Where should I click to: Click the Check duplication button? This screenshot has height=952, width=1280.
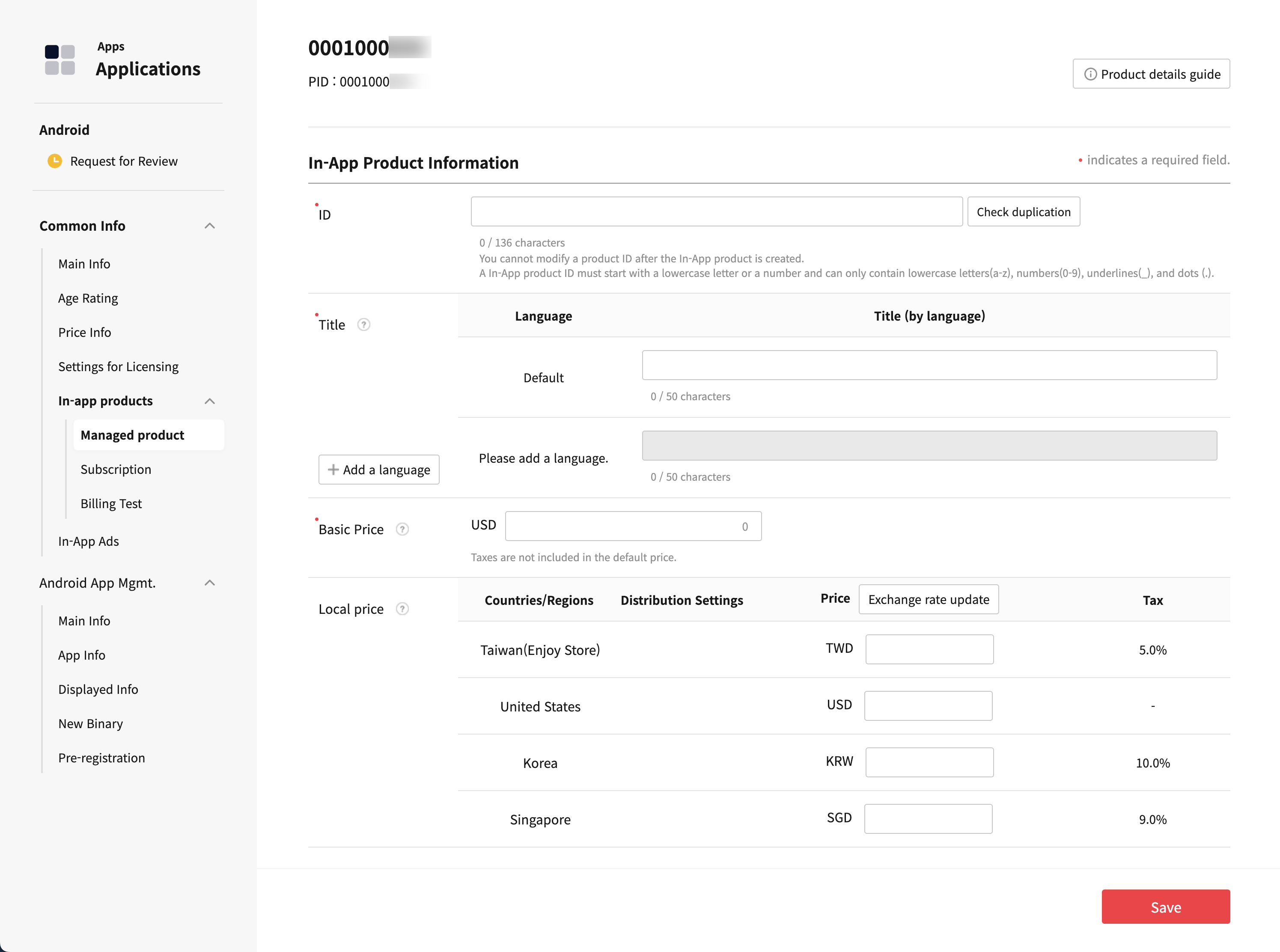point(1023,211)
